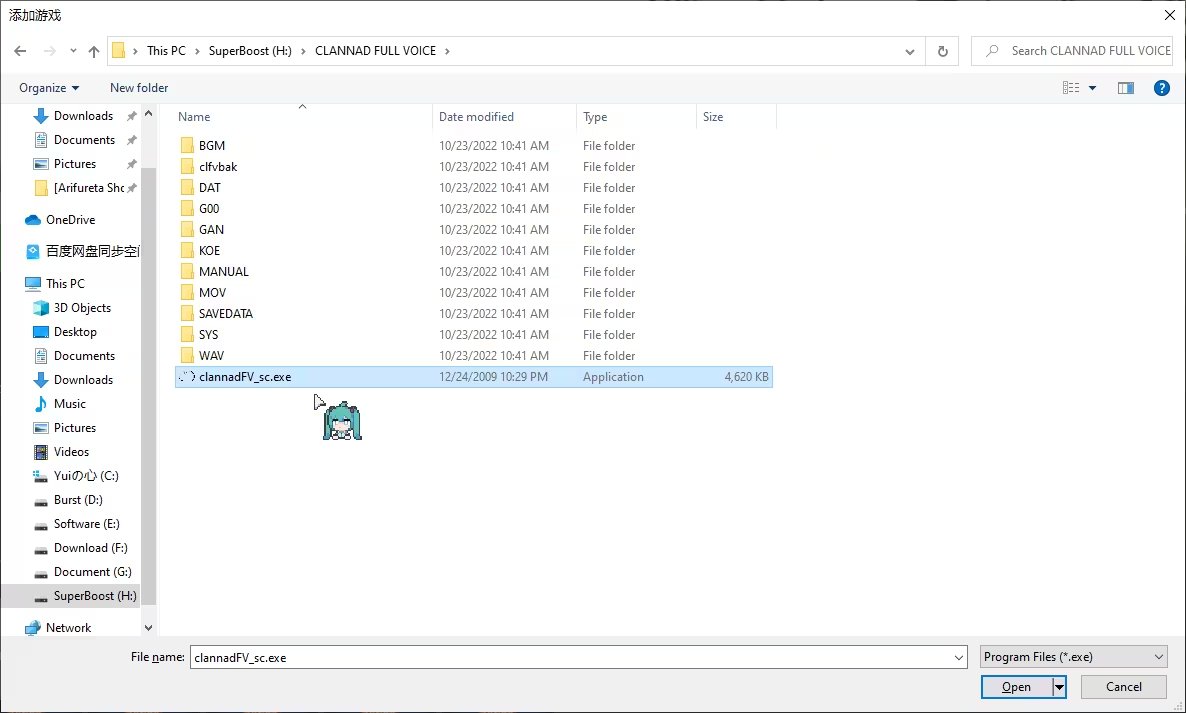
Task: Select the Burst (D:) drive
Action: 78,501
